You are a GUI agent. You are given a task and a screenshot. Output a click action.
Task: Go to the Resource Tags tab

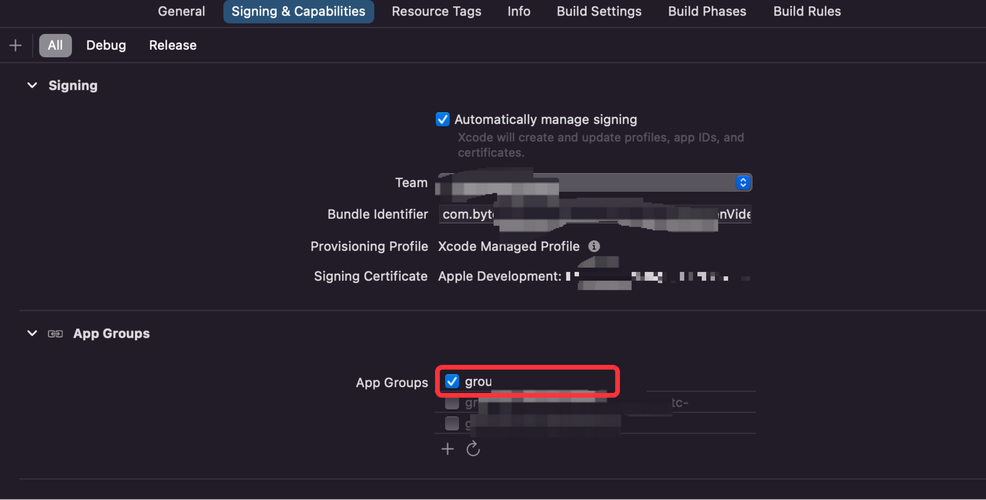tap(436, 11)
